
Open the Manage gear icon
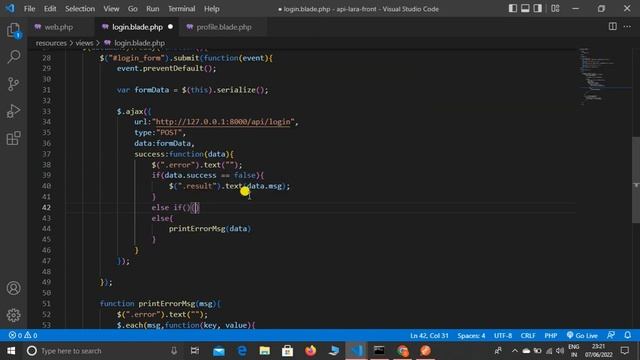point(13,315)
